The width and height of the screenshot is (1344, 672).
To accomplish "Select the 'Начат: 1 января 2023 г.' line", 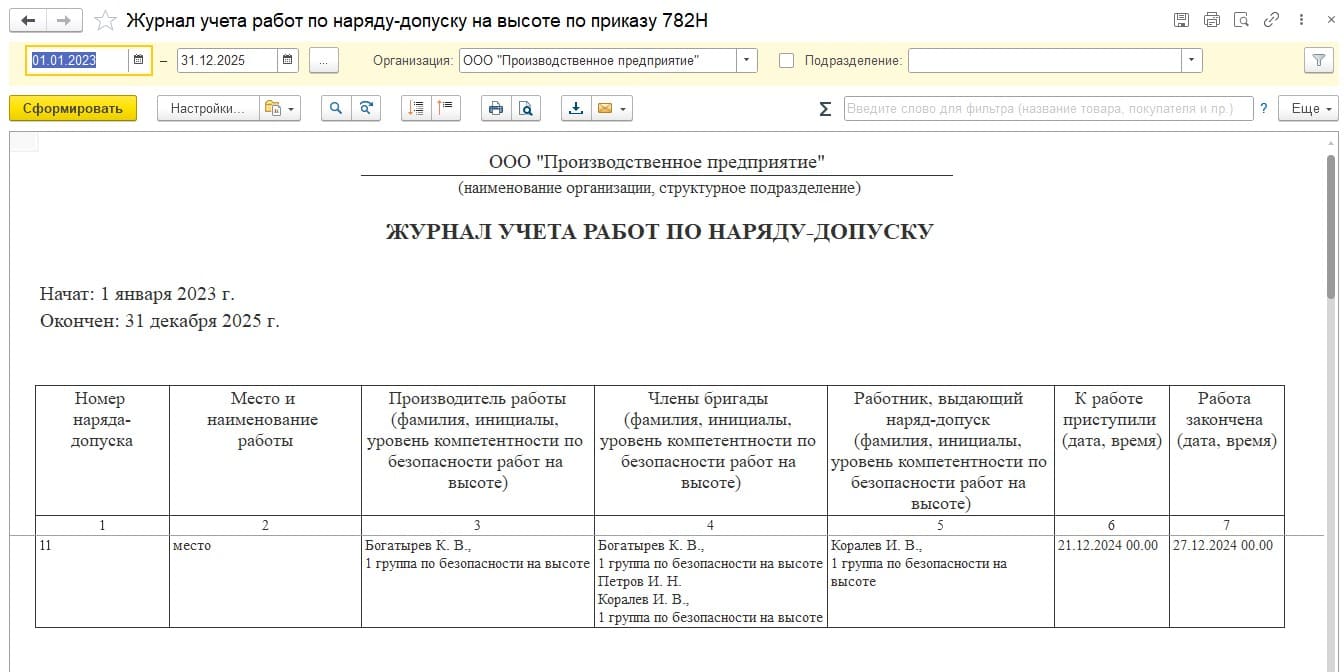I will [x=137, y=294].
